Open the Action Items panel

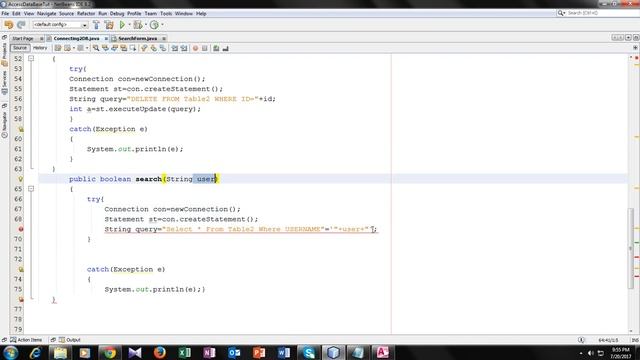(26, 340)
